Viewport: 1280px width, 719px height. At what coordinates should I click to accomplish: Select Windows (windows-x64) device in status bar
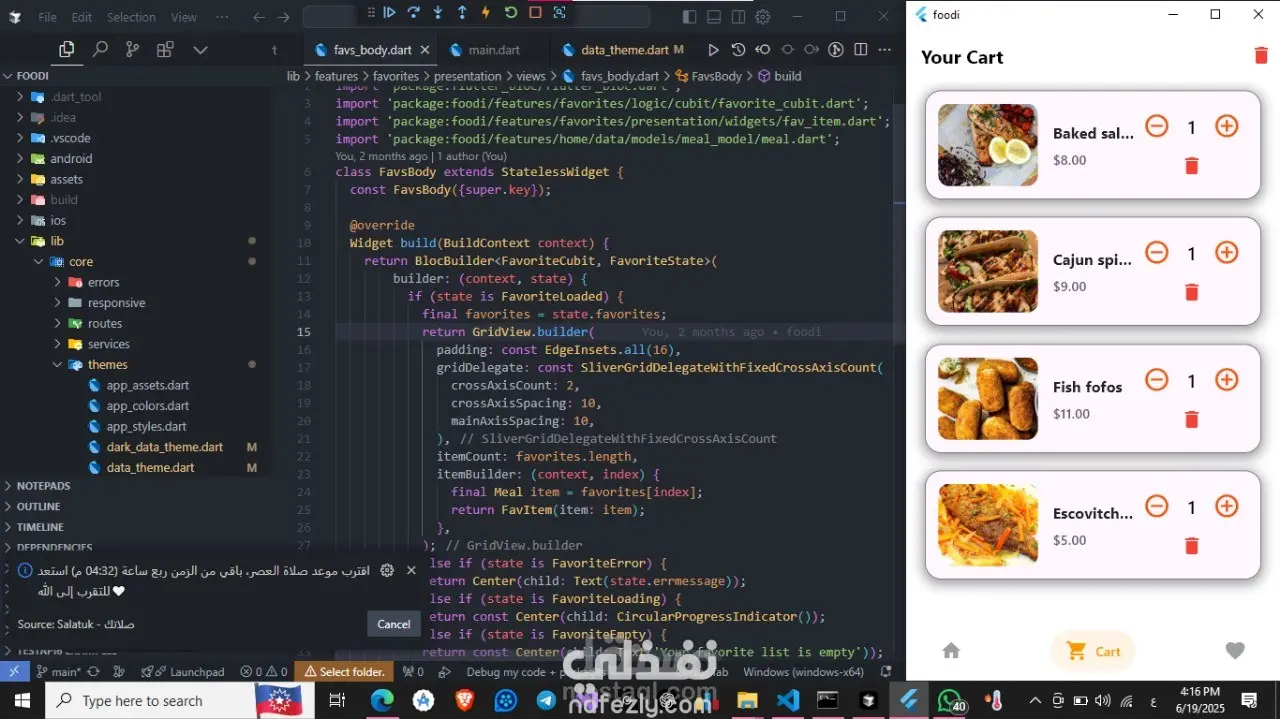803,672
